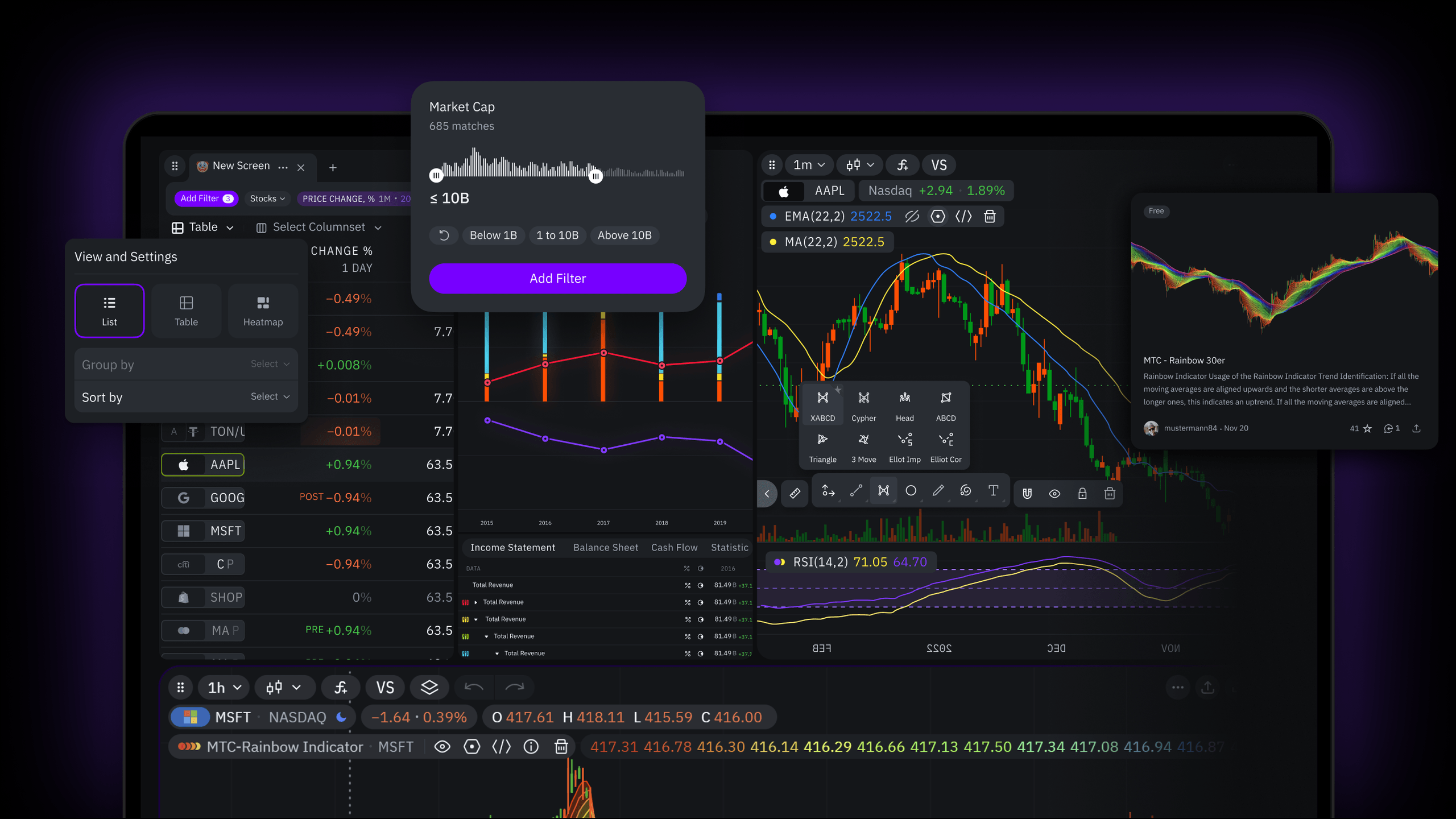Toggle drawings visibility eye icon

(1054, 493)
